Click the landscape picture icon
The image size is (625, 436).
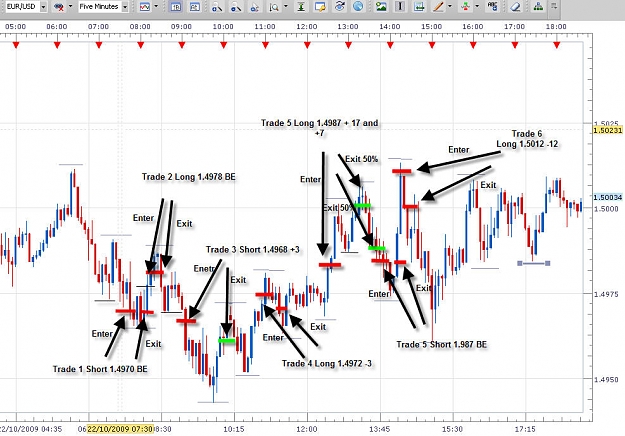[381, 6]
